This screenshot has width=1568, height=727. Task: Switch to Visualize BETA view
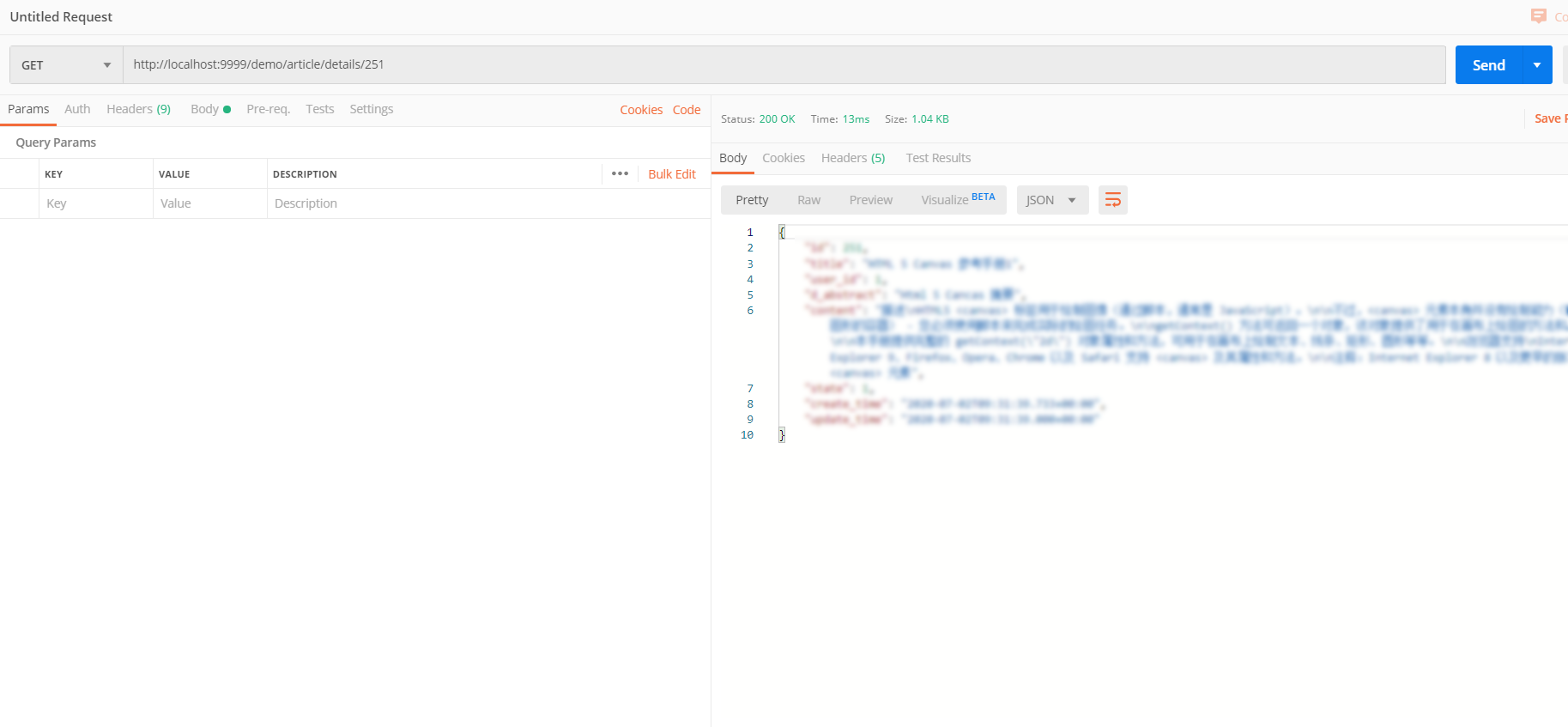pos(958,200)
